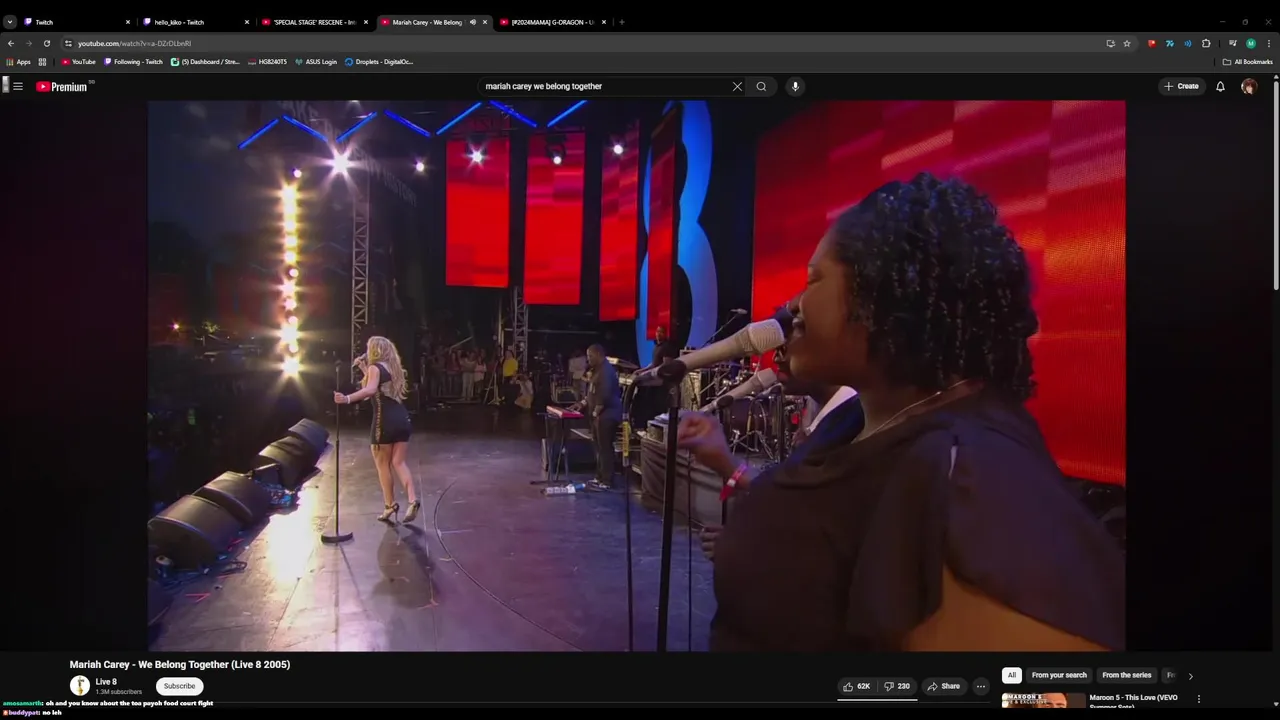Start voice search with microphone icon
This screenshot has height=720, width=1280.
795,86
